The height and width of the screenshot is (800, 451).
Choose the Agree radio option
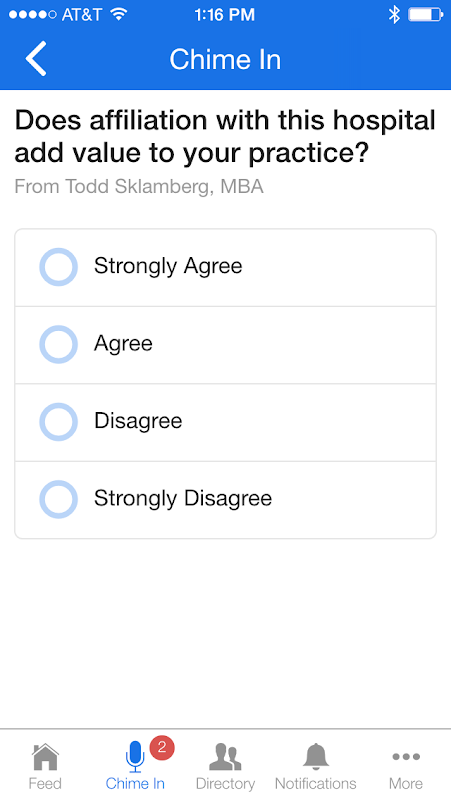click(59, 344)
